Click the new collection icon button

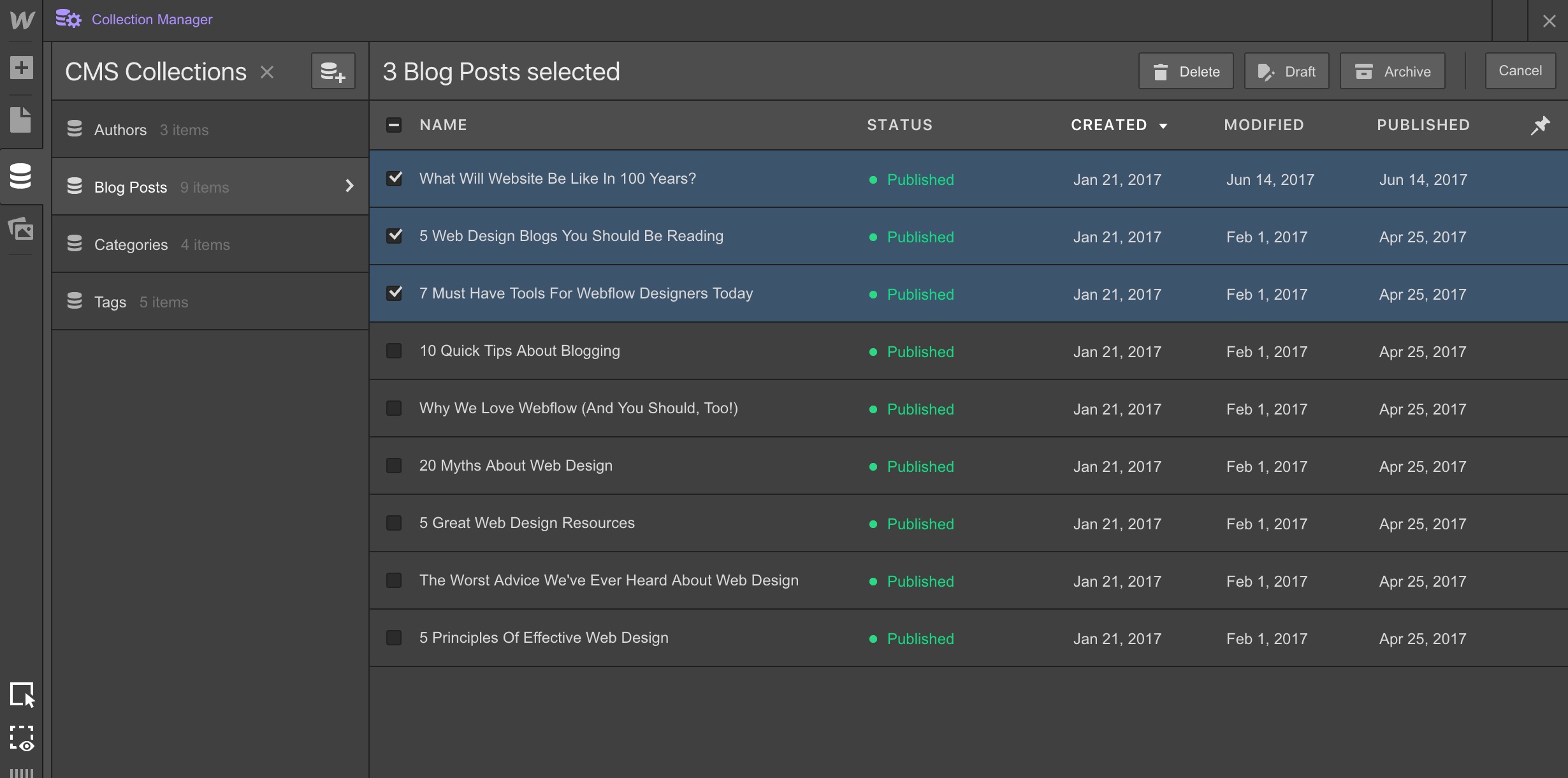tap(333, 71)
